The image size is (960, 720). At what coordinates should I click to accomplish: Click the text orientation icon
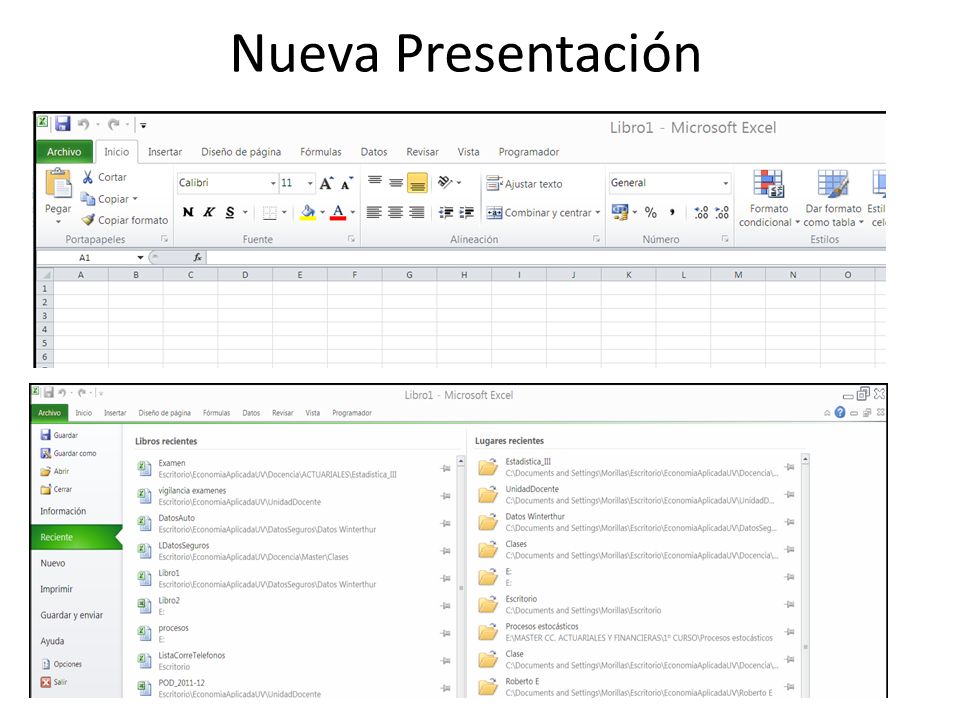tap(445, 182)
